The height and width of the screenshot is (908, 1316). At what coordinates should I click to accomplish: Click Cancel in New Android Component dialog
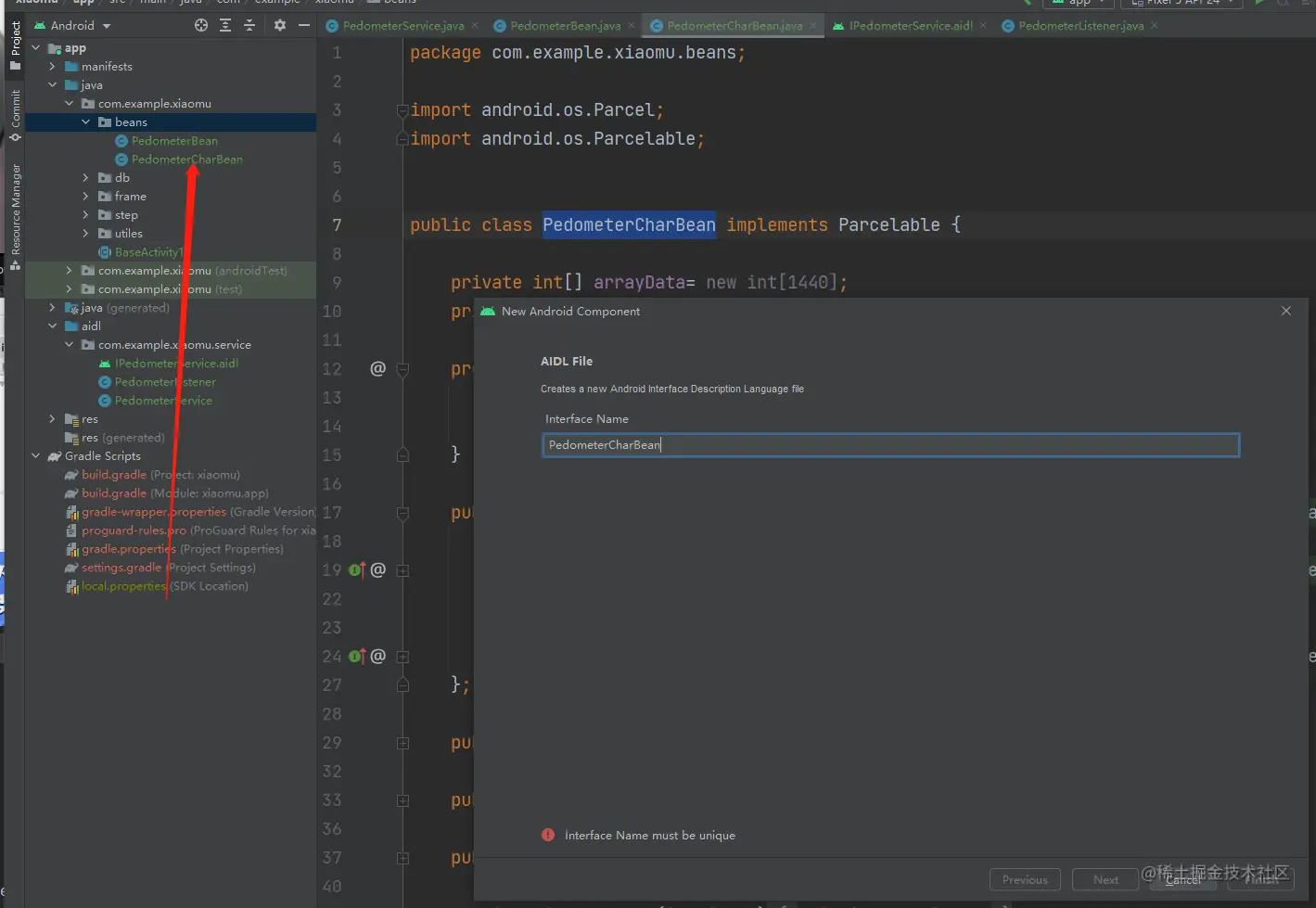click(x=1182, y=879)
